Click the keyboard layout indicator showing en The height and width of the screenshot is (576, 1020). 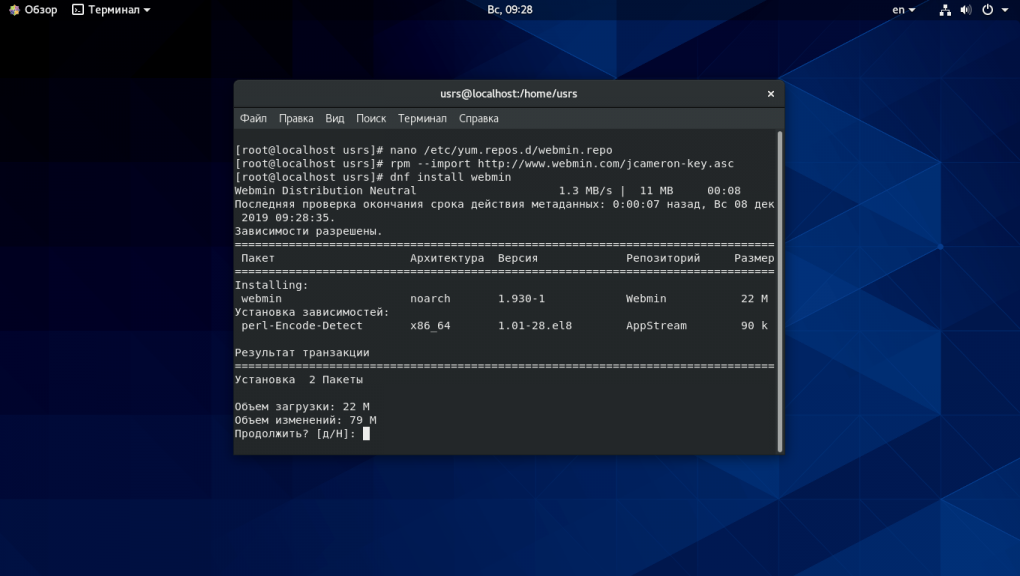coord(898,9)
